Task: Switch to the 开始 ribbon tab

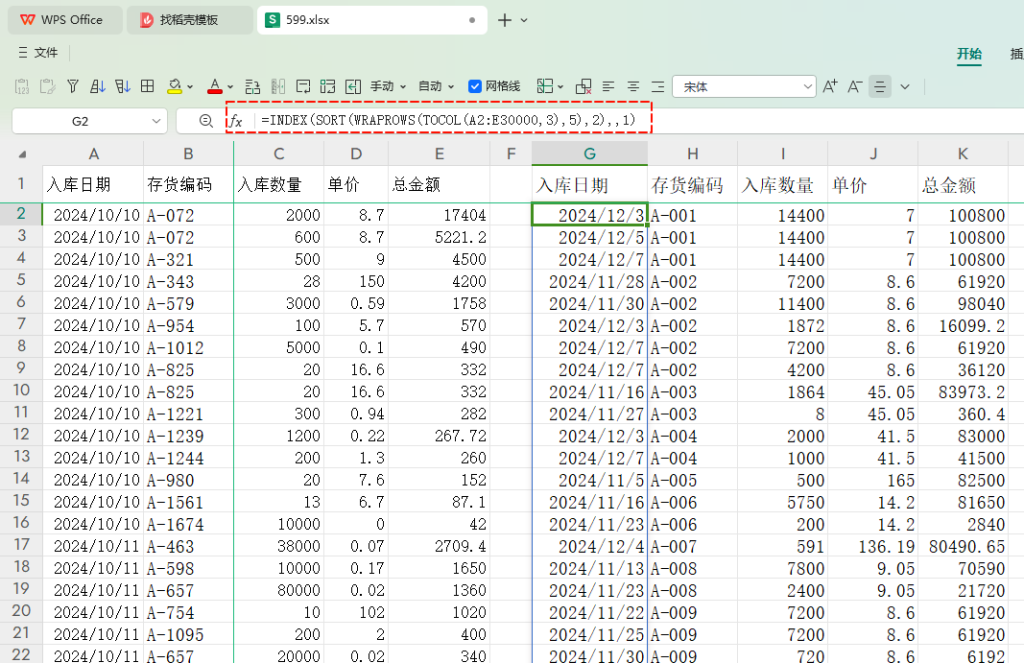Action: 969,54
